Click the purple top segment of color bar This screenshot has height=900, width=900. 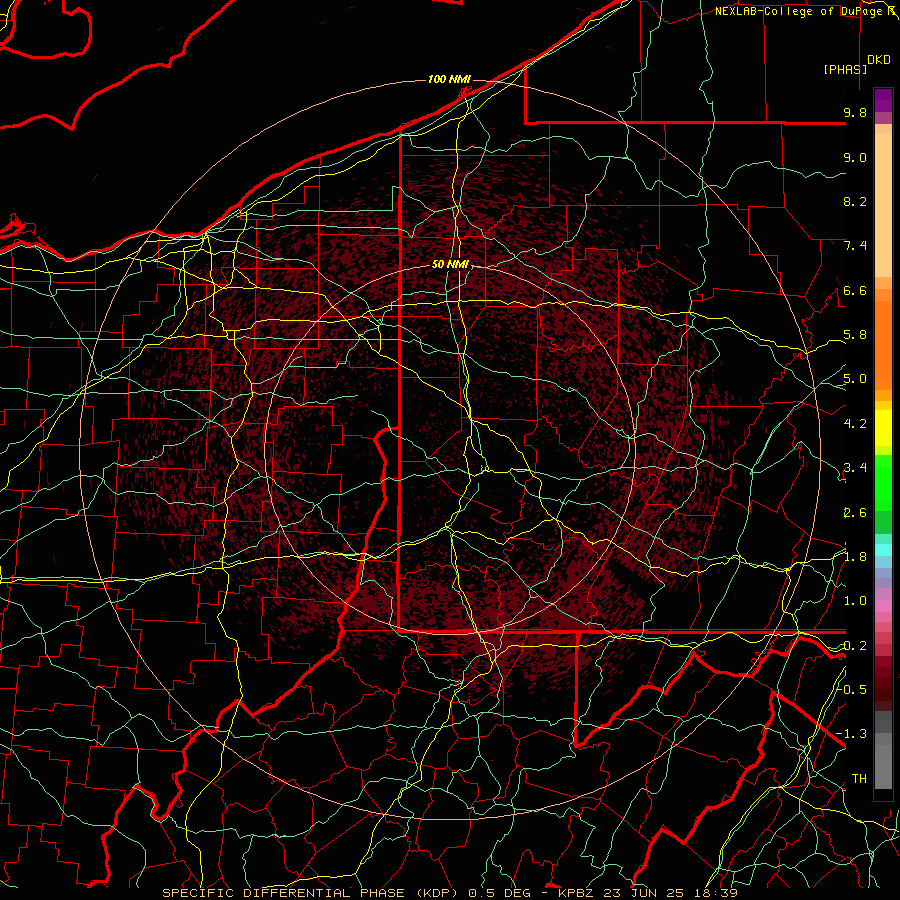(883, 100)
